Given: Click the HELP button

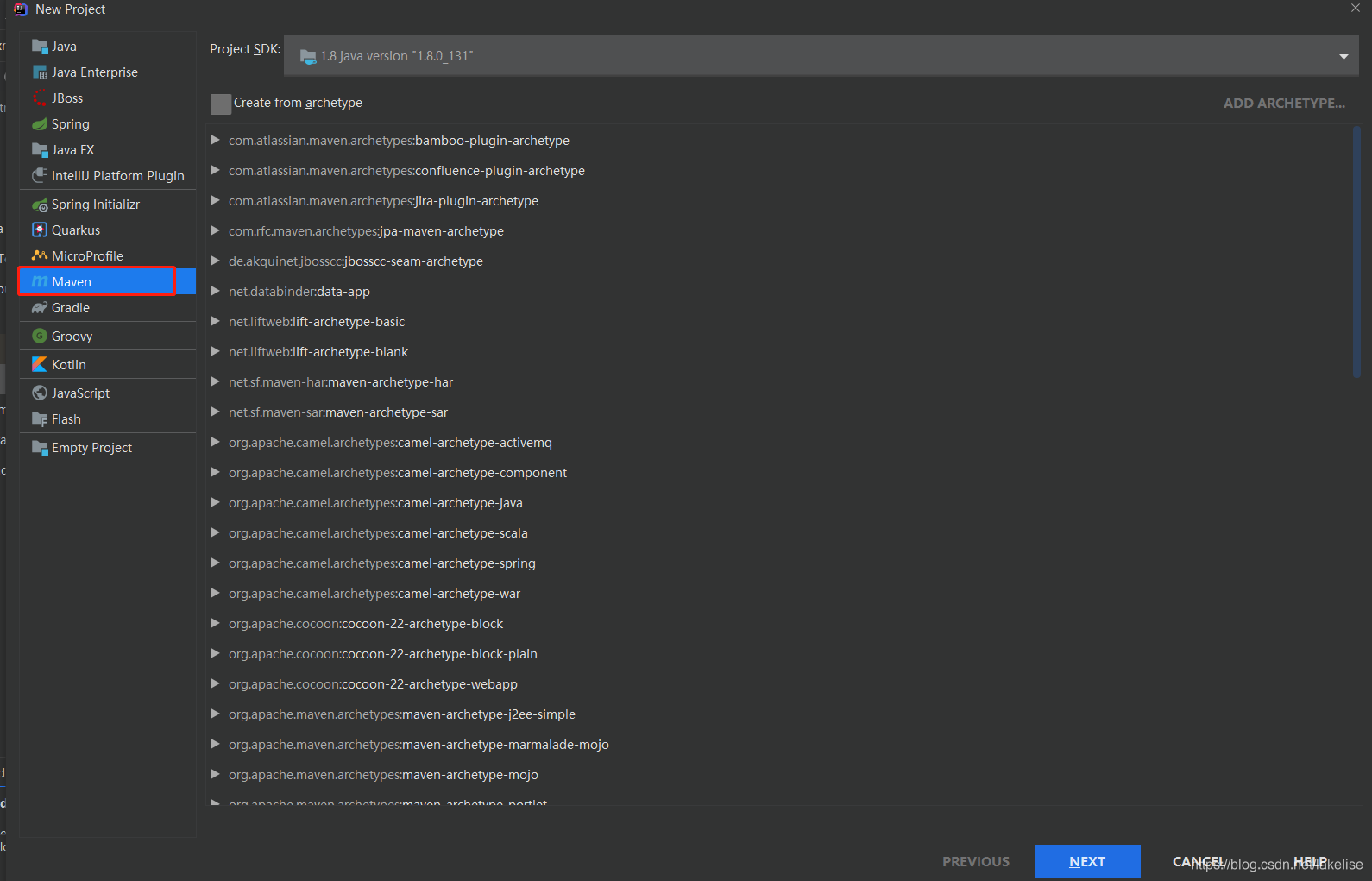Looking at the screenshot, I should tap(1310, 861).
